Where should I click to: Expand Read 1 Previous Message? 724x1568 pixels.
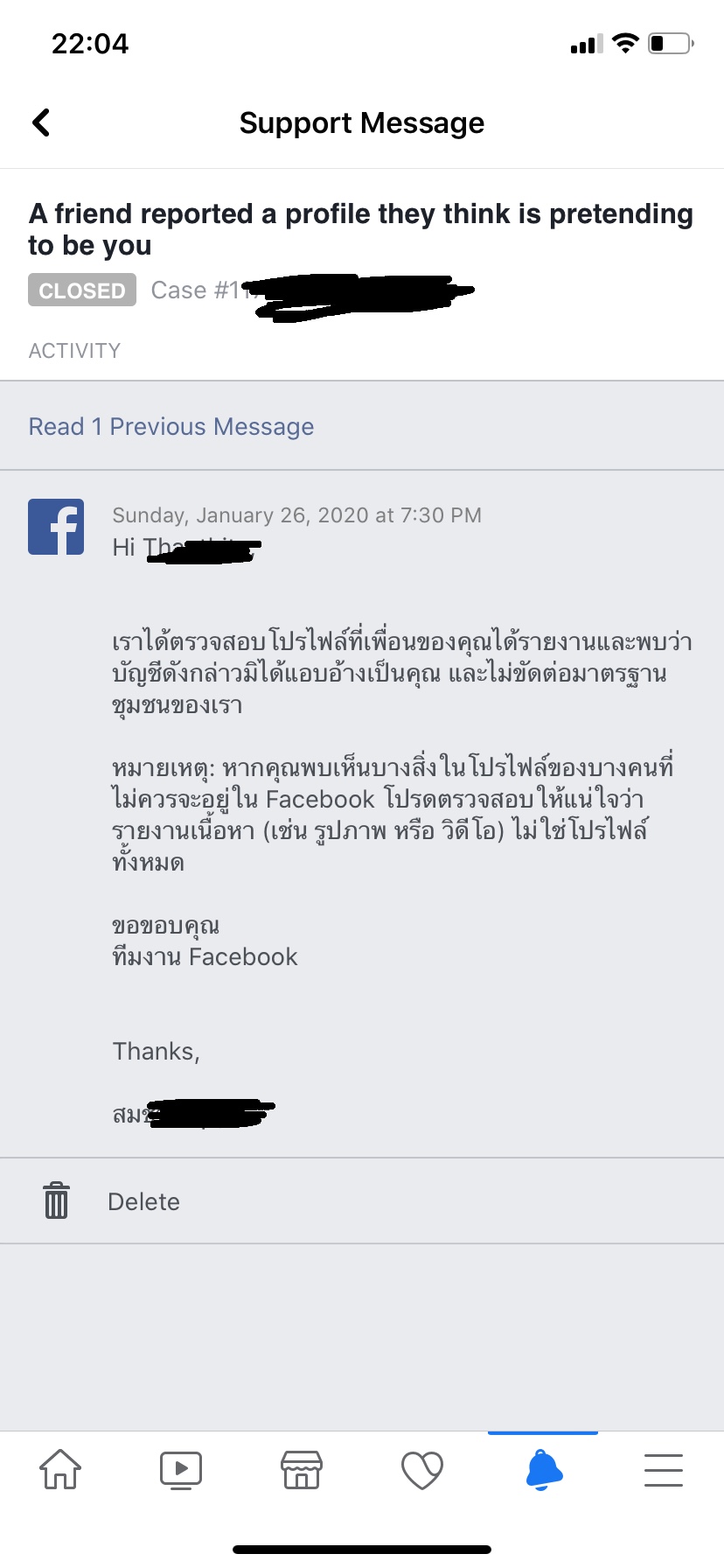click(x=171, y=426)
